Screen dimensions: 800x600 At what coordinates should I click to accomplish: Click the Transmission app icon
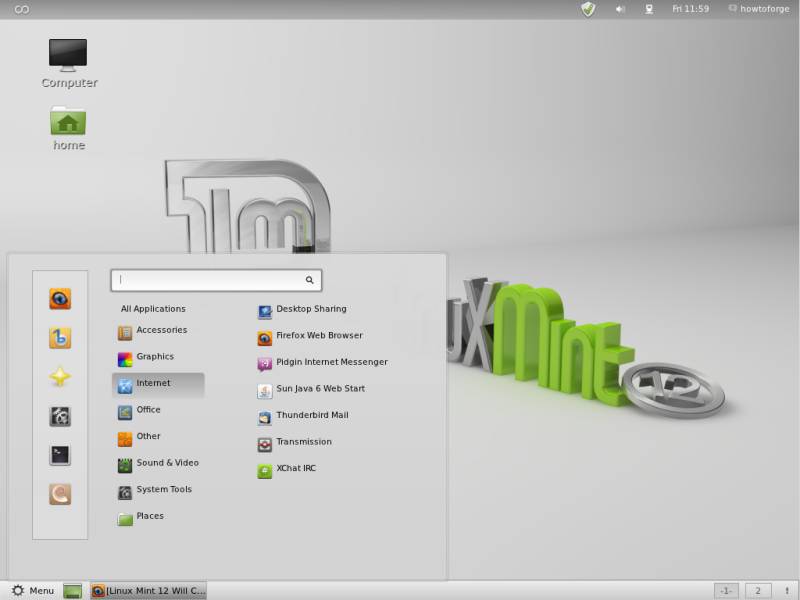click(265, 444)
